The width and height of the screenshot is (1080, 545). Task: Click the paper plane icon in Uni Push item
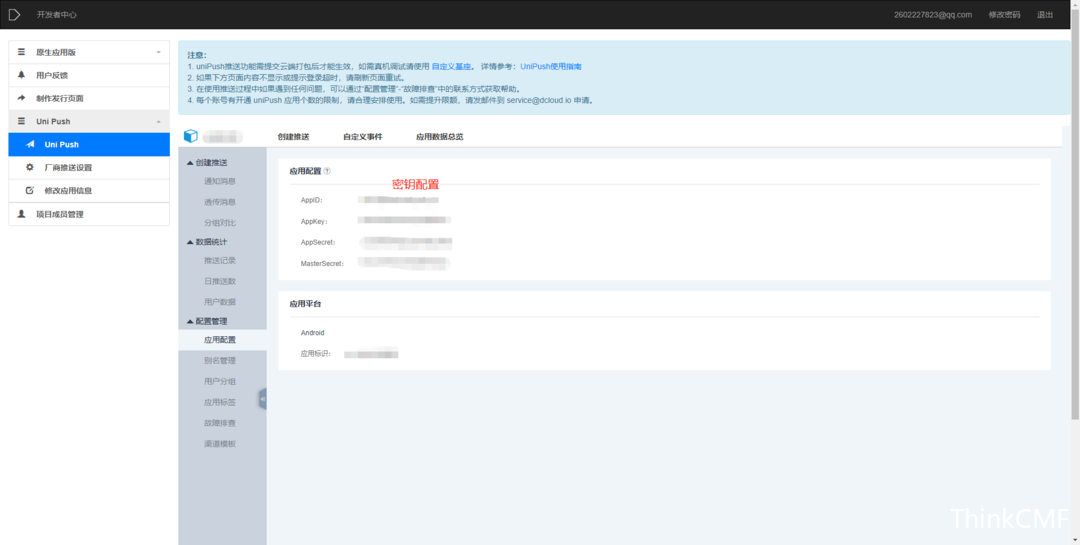click(30, 145)
